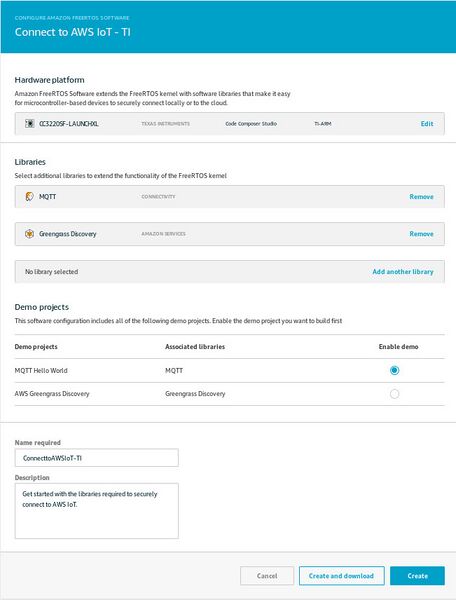Remove the MQTT library
Image resolution: width=456 pixels, height=600 pixels.
point(421,197)
